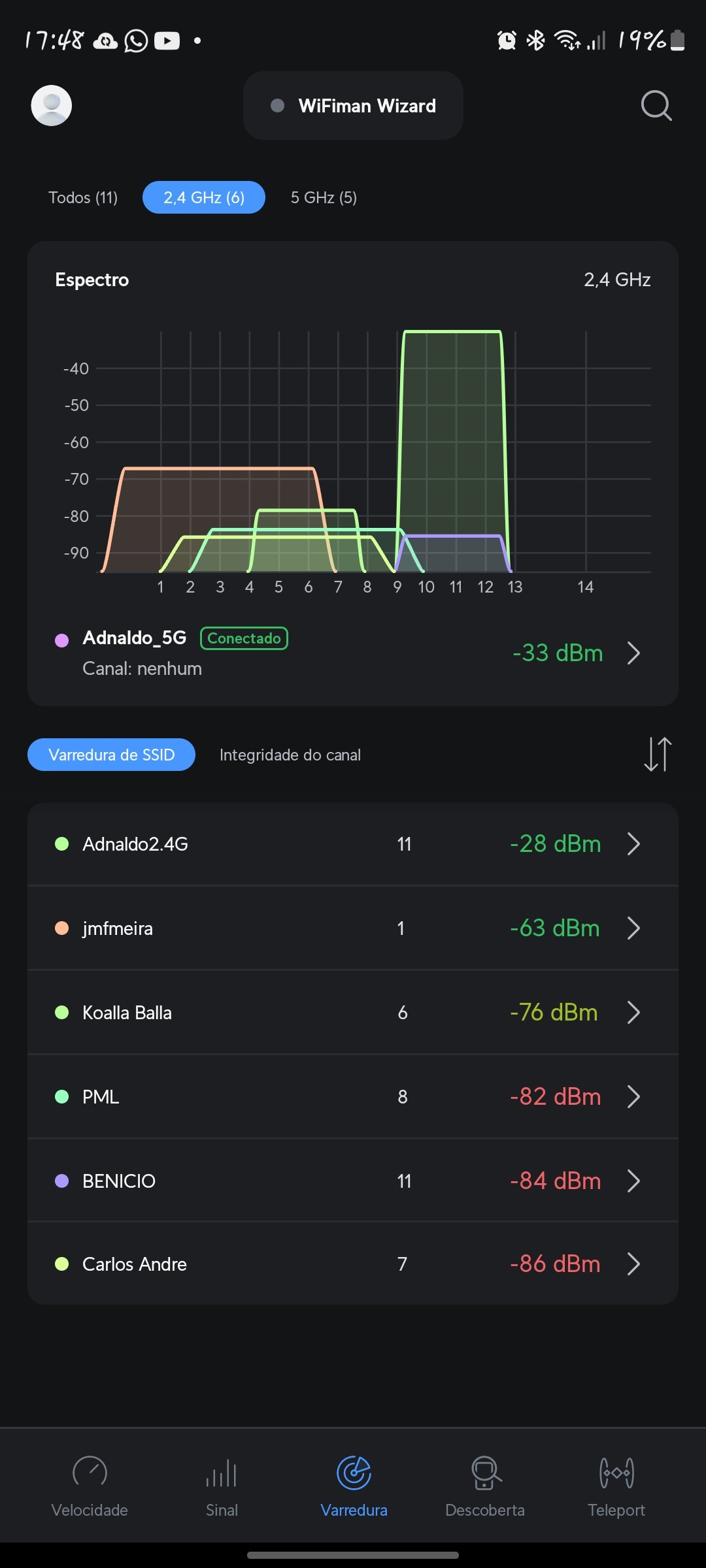Switch to Integridade do canal tab
The height and width of the screenshot is (1568, 706).
(290, 755)
